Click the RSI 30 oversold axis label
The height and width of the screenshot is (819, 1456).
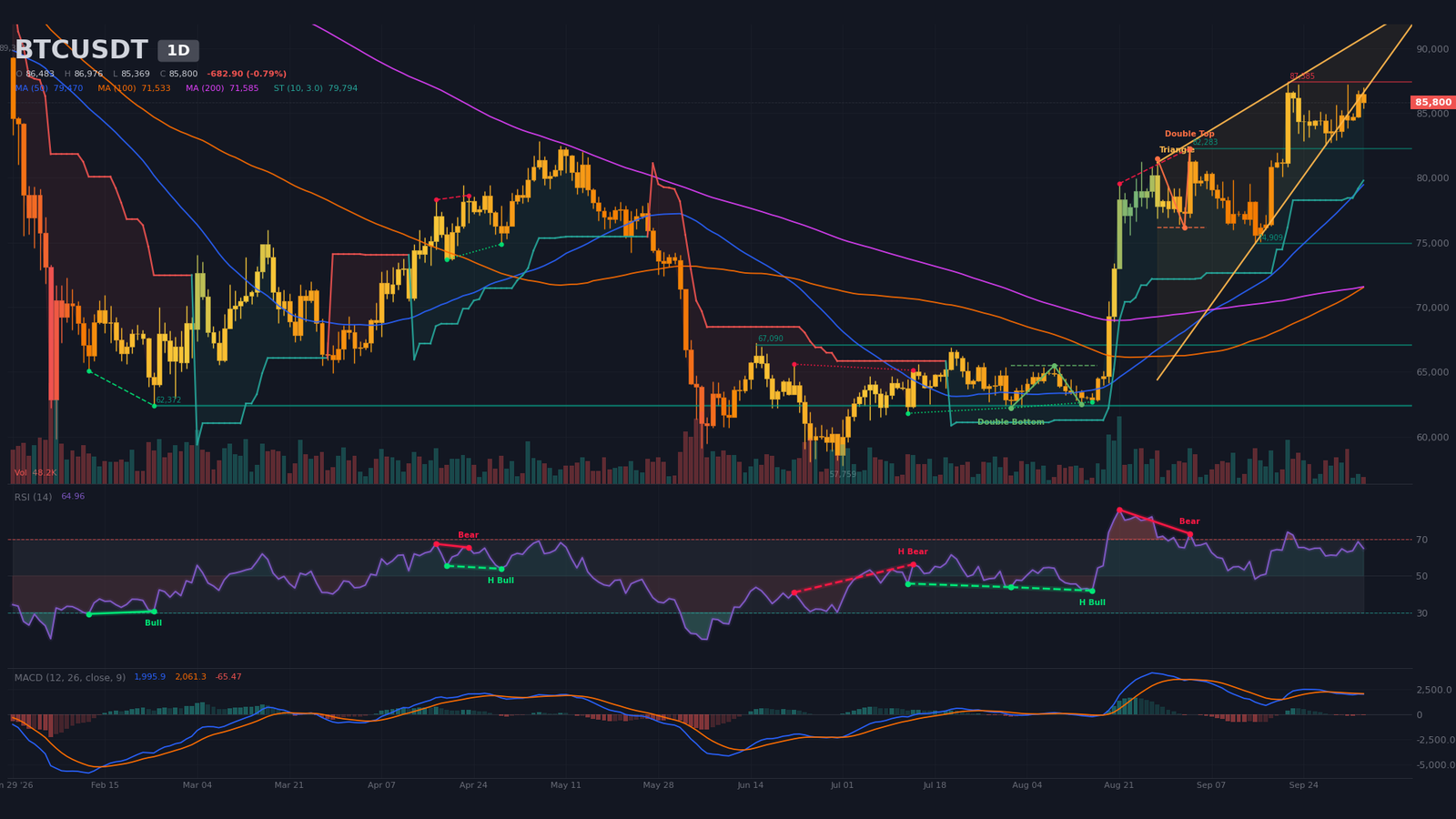tap(1421, 613)
